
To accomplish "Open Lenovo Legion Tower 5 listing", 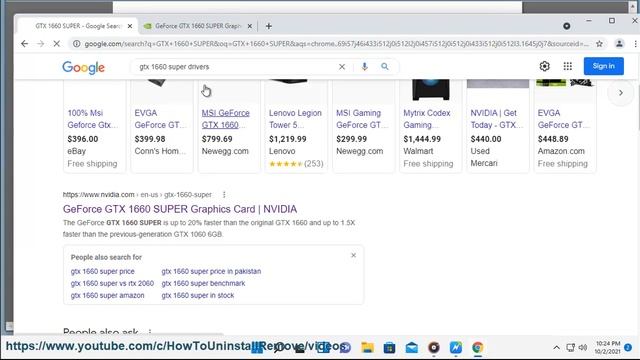I will click(x=295, y=119).
